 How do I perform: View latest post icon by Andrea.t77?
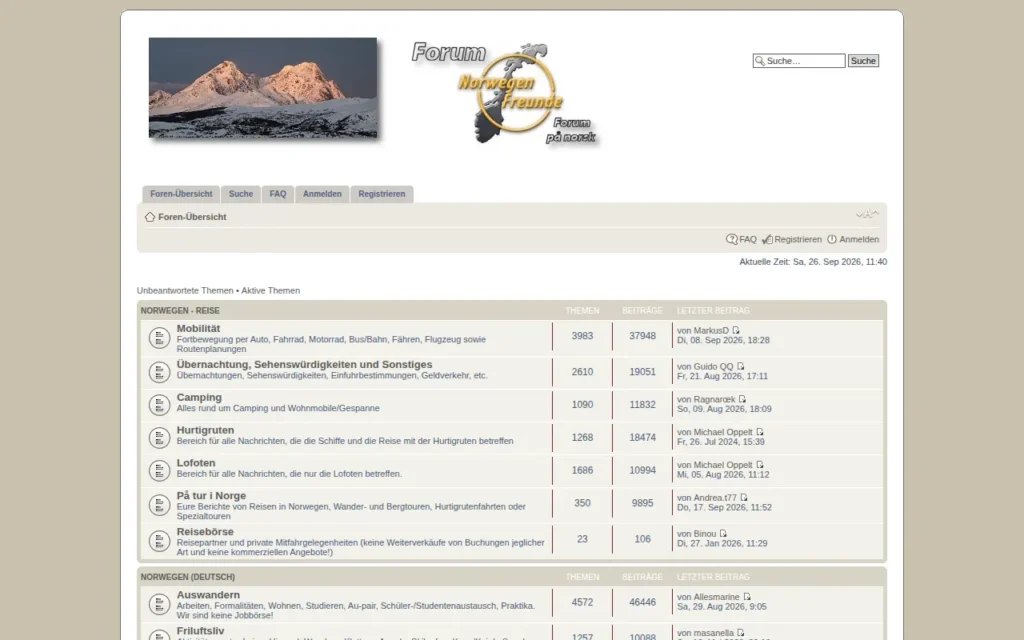[x=744, y=498]
